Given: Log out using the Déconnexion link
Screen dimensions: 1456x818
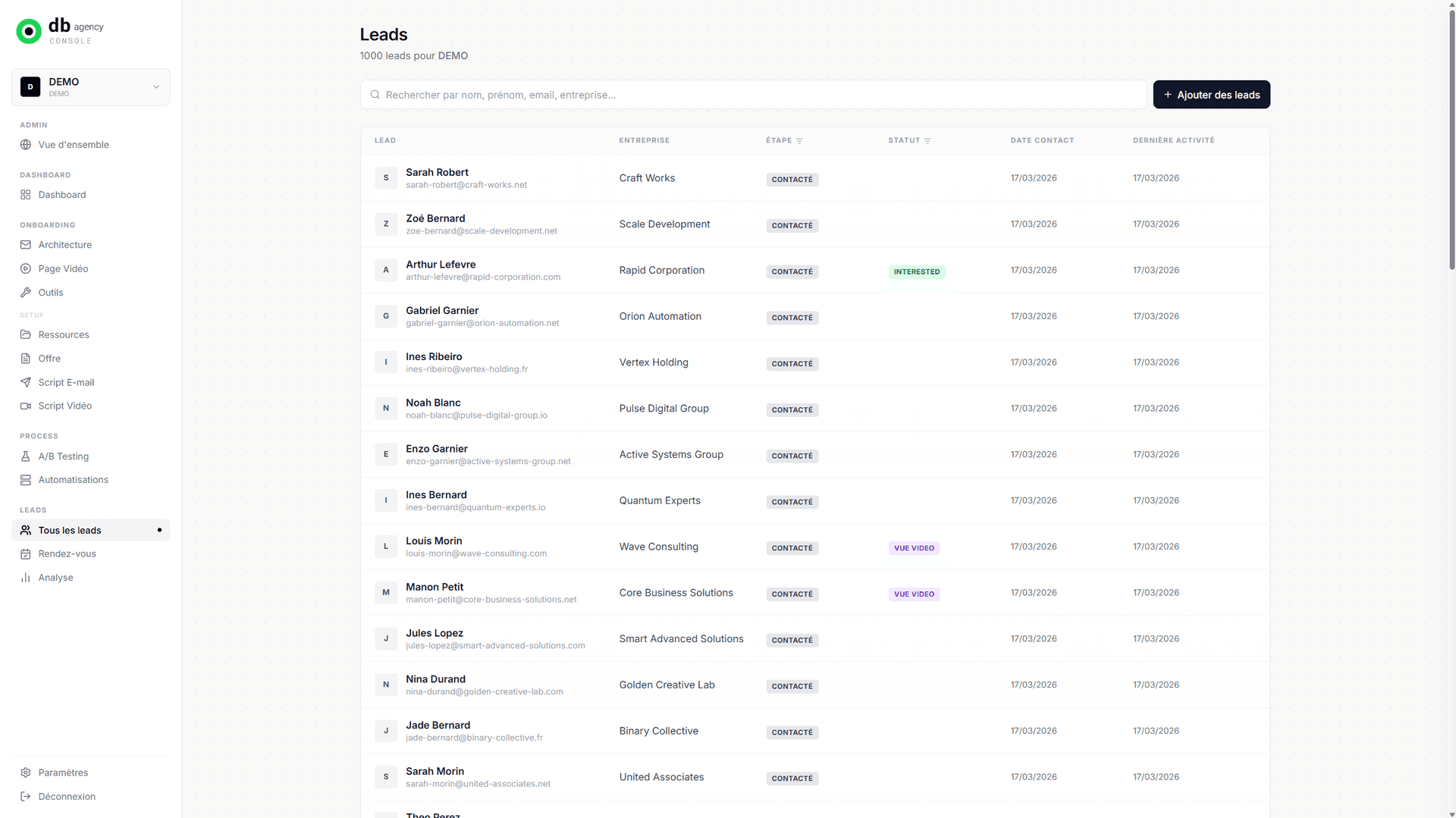Looking at the screenshot, I should tap(67, 797).
